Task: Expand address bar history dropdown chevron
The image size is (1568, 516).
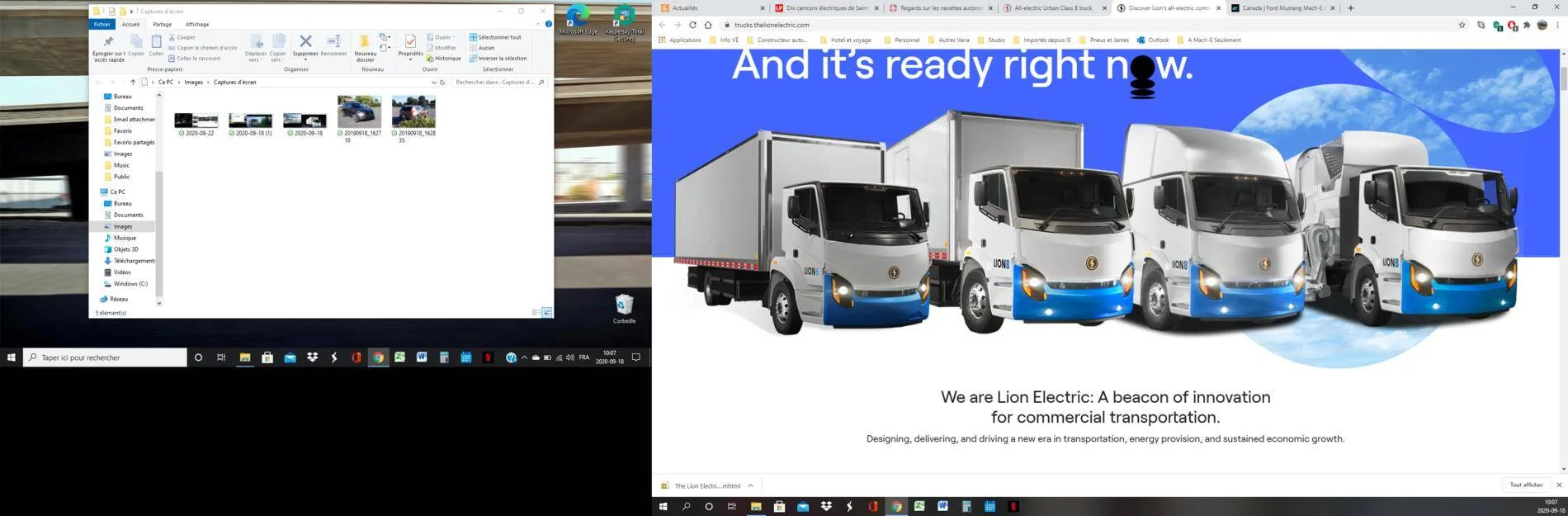Action: pyautogui.click(x=434, y=83)
